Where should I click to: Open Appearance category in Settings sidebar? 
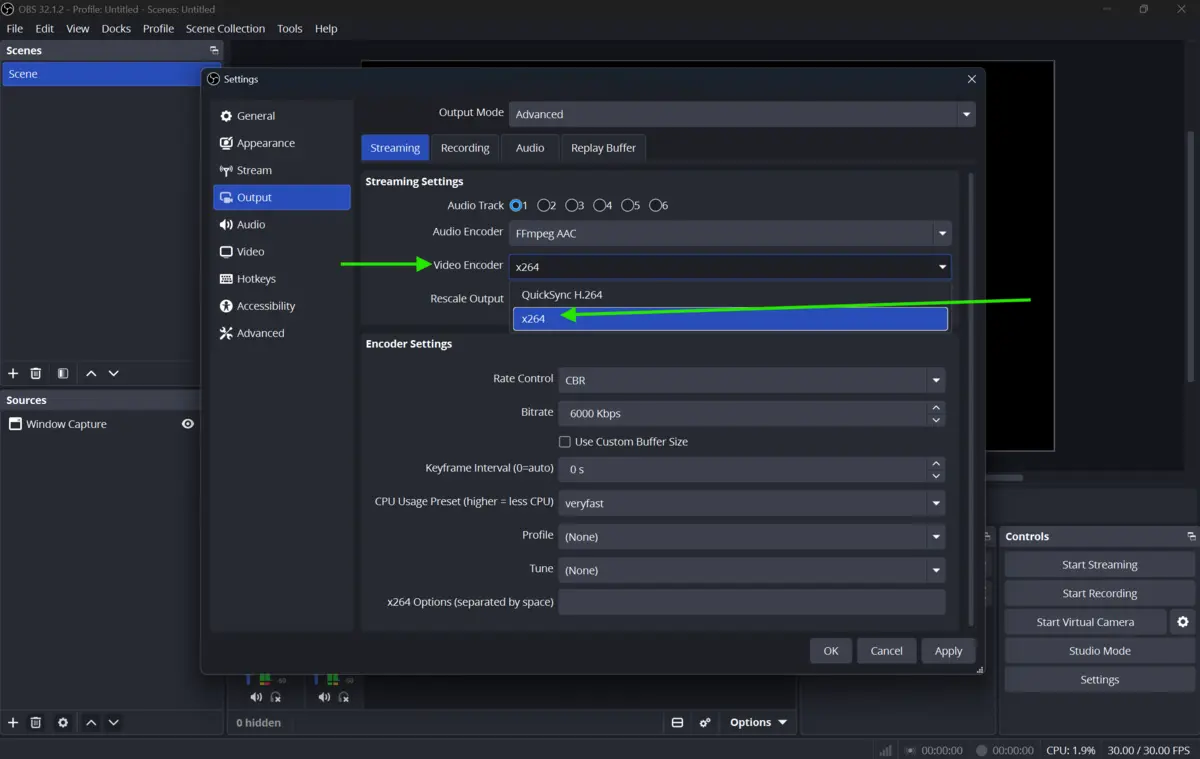[282, 143]
